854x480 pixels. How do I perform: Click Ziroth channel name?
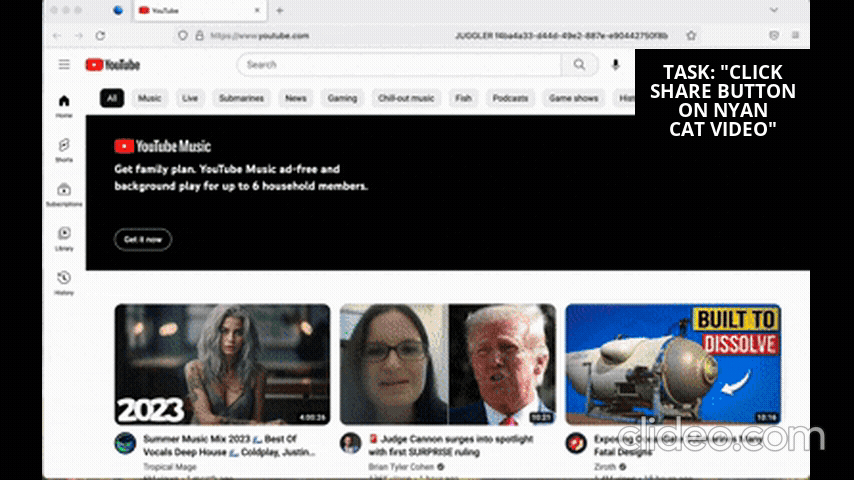(x=605, y=467)
